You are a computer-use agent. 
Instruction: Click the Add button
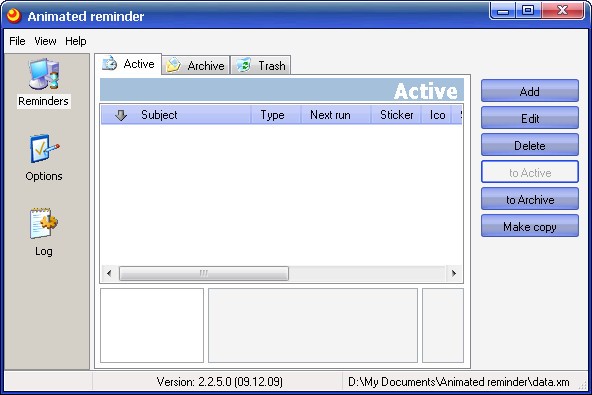click(x=530, y=91)
